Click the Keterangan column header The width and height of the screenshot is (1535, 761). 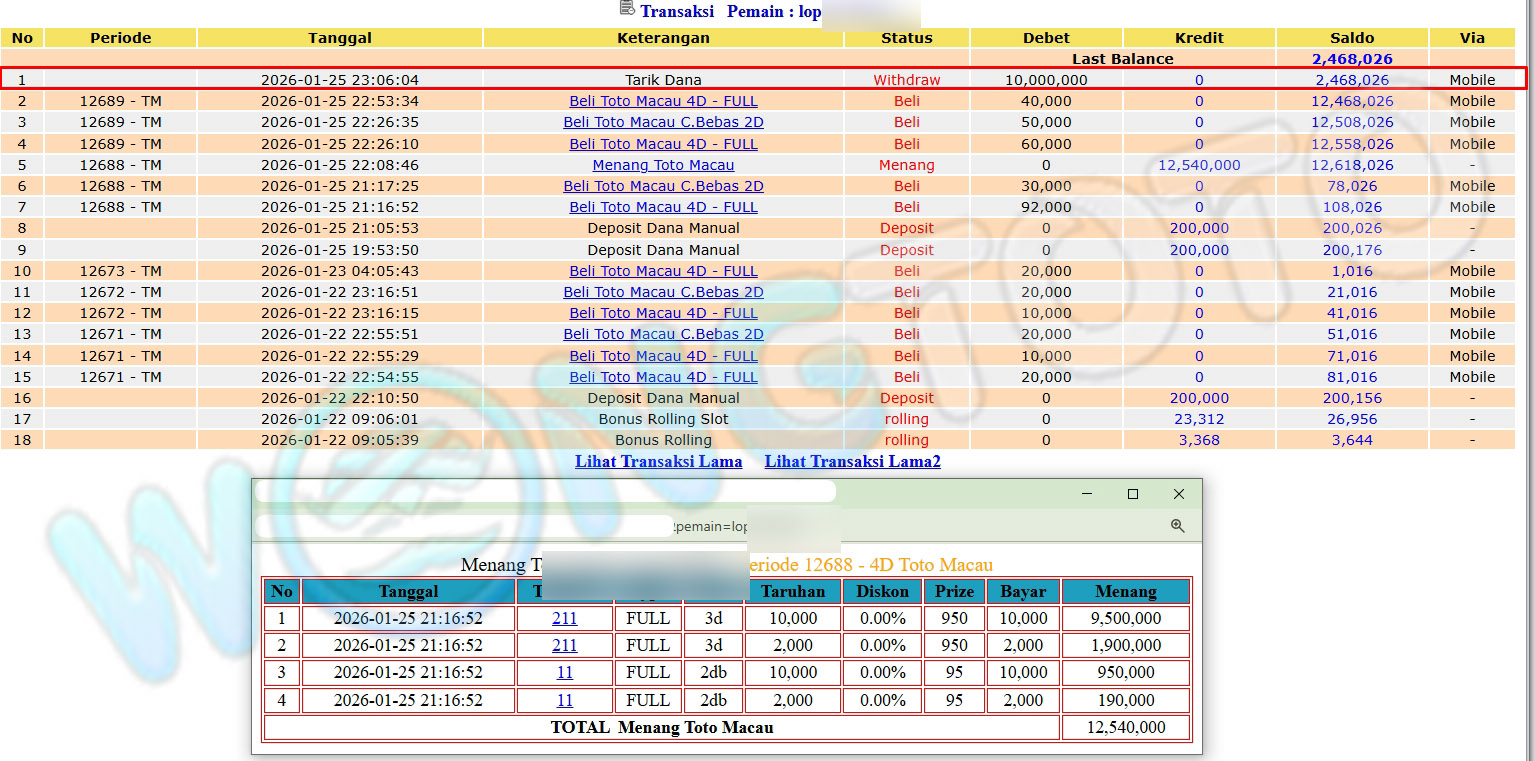[663, 38]
